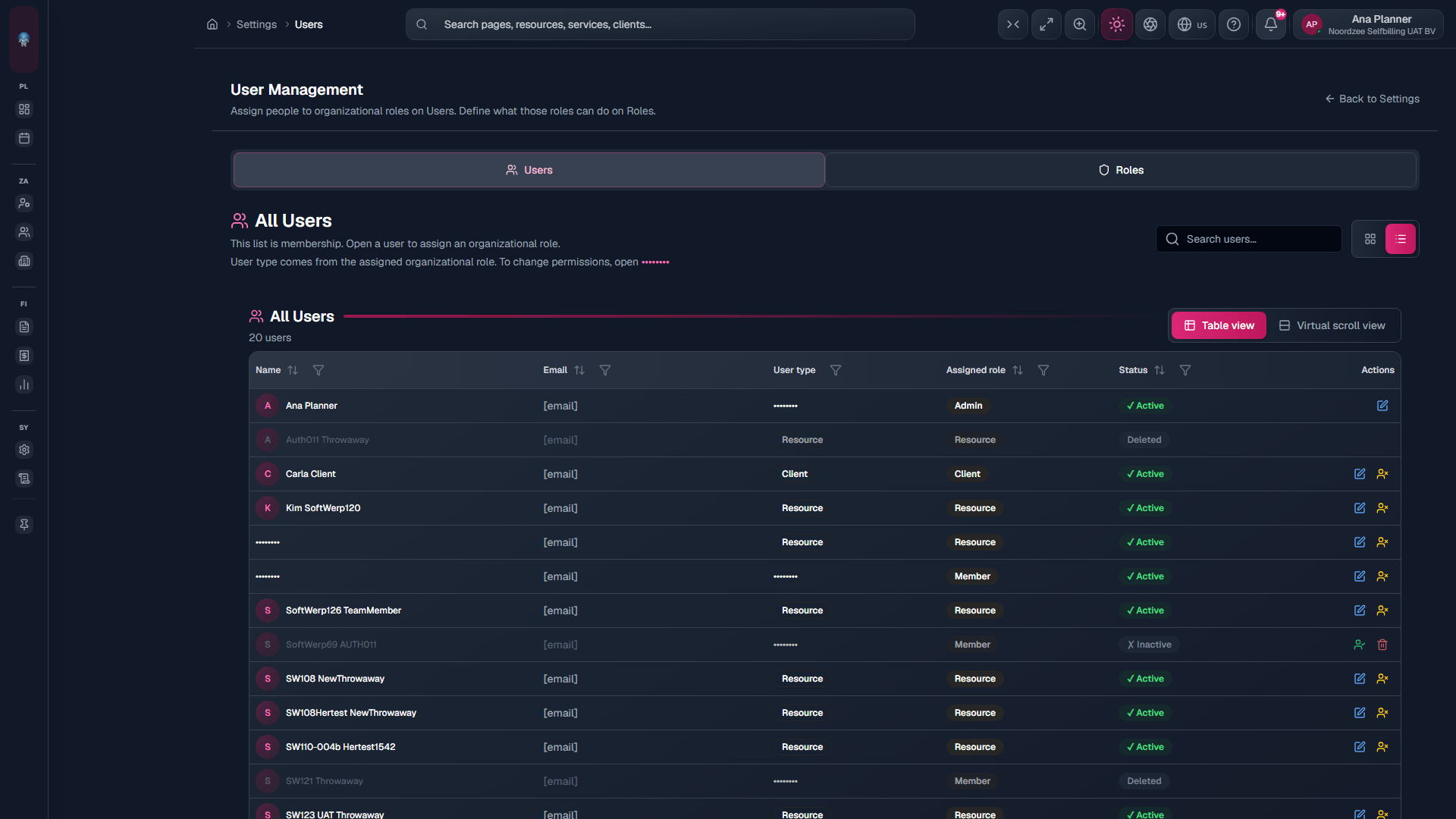Viewport: 1456px width, 819px height.
Task: Edit the Kim SoftWerp120 user
Action: [1360, 508]
